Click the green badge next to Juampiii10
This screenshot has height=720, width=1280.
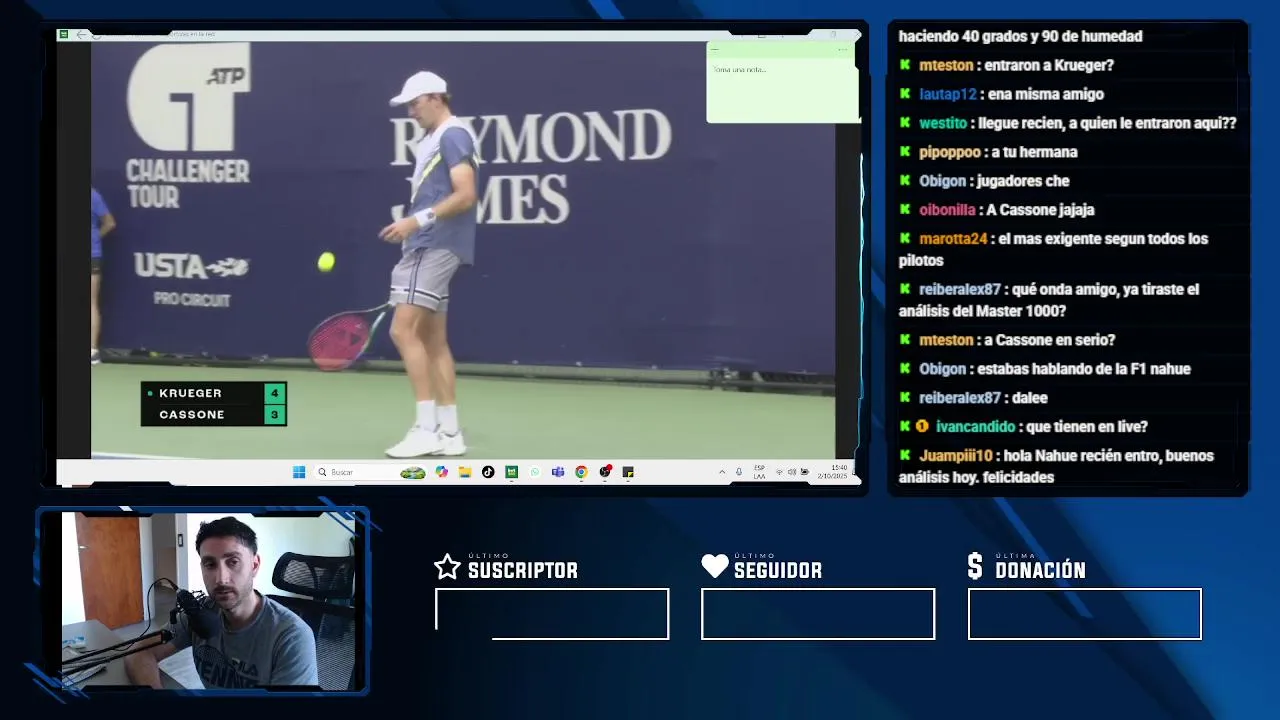tap(905, 456)
